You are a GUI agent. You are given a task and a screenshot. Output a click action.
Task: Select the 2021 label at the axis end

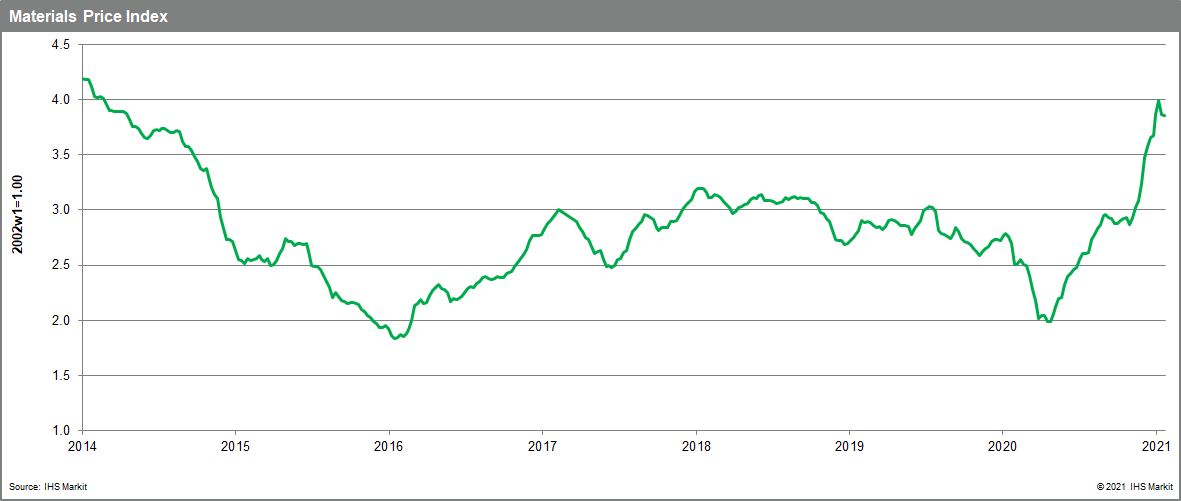tap(1155, 446)
